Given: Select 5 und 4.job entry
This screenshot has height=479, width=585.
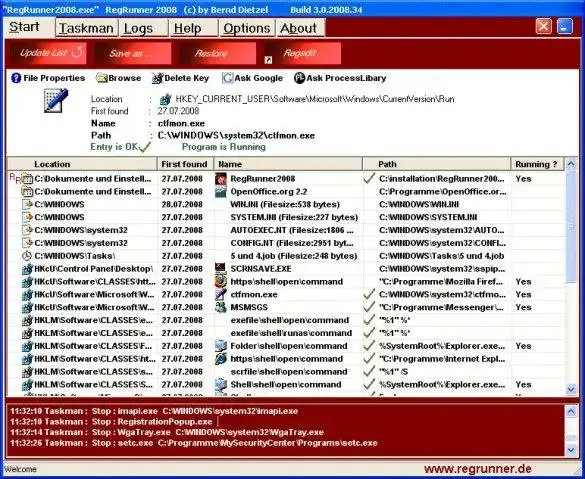Looking at the screenshot, I should (x=294, y=256).
